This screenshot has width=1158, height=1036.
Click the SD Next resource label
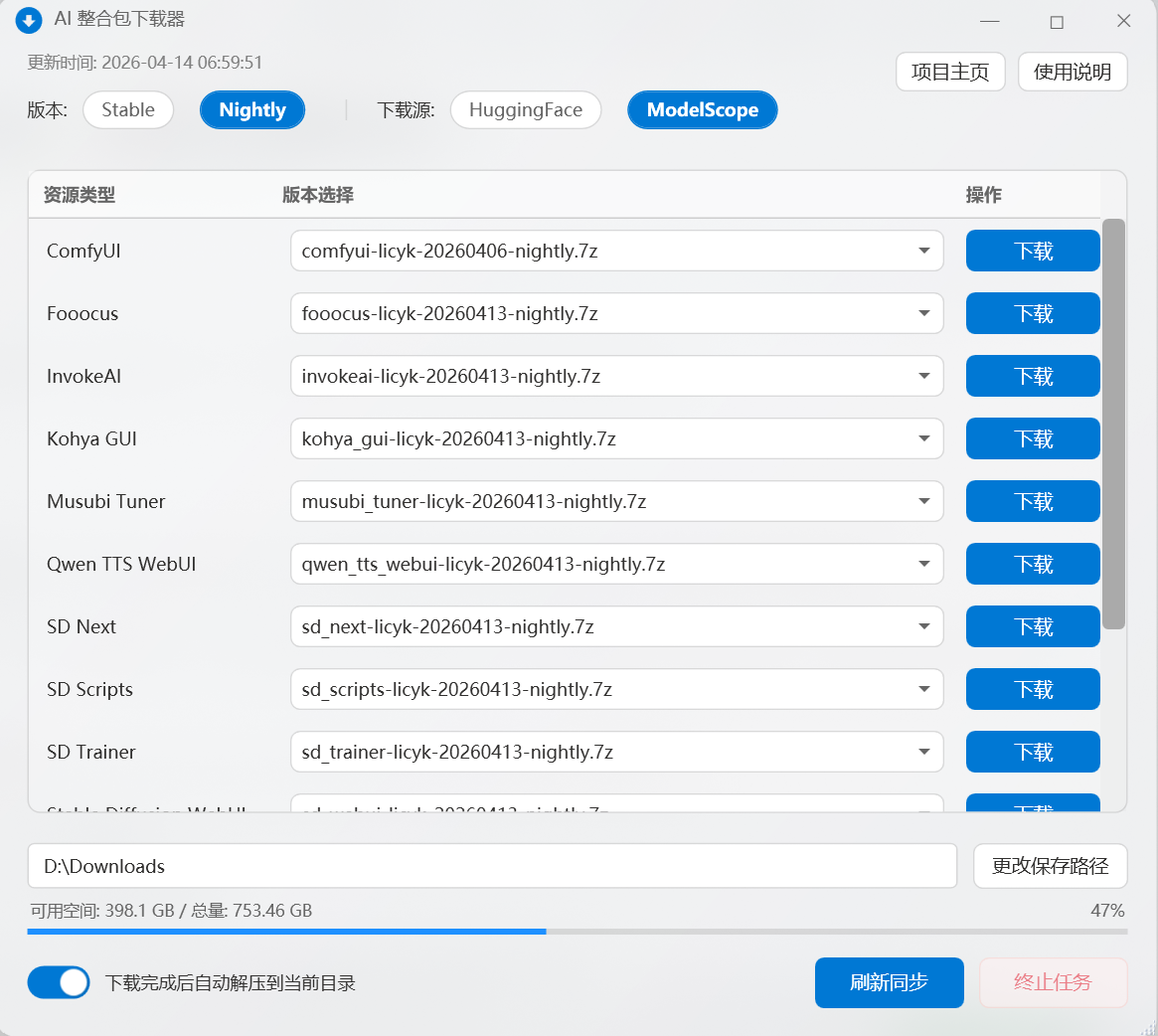click(82, 626)
